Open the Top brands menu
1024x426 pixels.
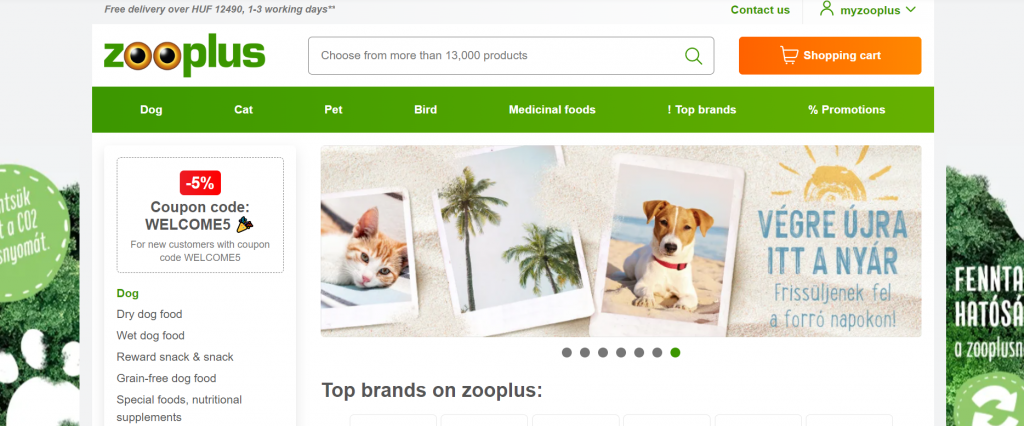pos(701,110)
